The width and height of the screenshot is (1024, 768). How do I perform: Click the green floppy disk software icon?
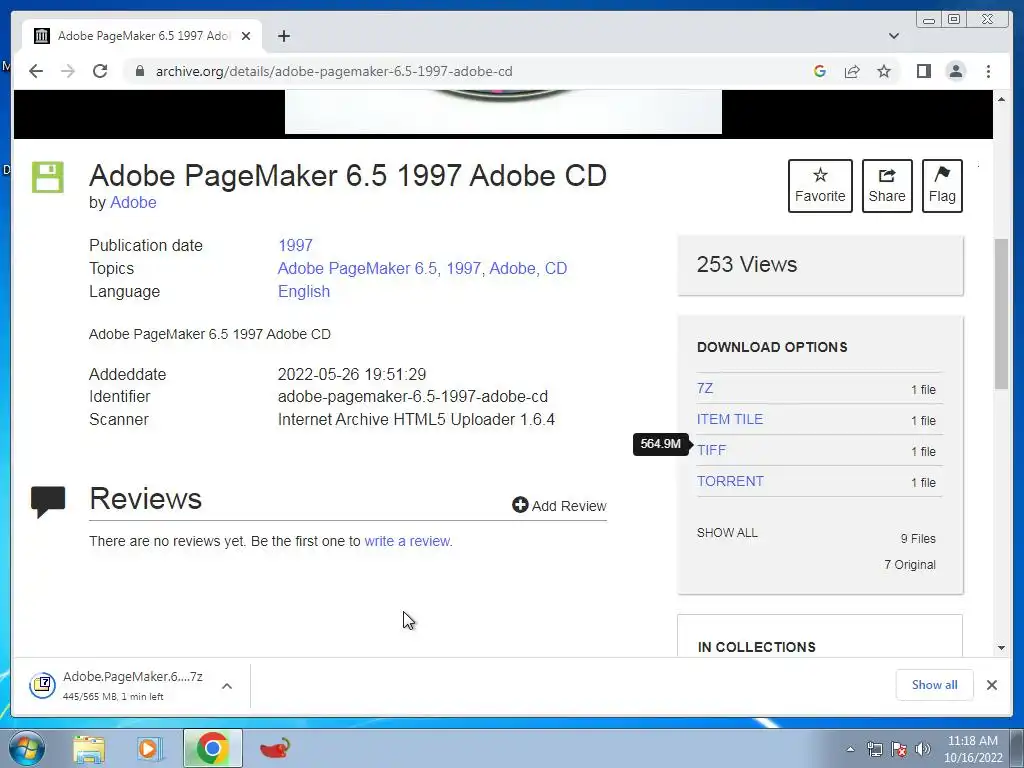point(48,177)
